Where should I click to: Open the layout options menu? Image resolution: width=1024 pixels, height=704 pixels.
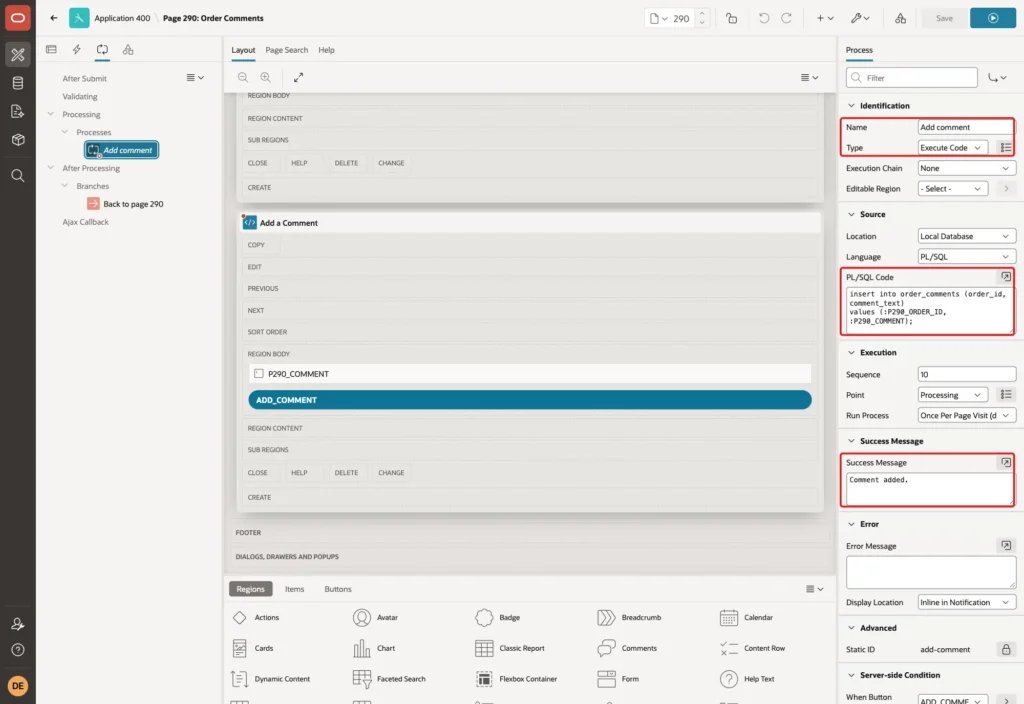809,77
